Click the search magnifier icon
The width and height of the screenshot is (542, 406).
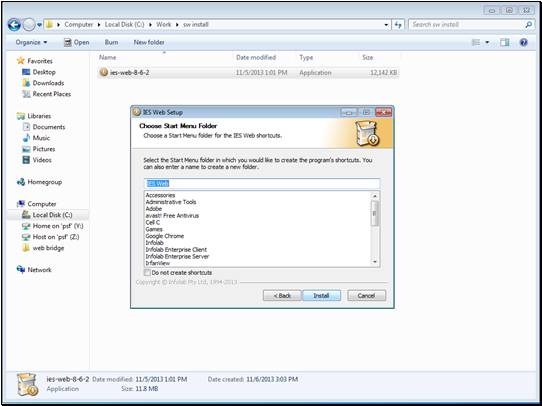528,25
